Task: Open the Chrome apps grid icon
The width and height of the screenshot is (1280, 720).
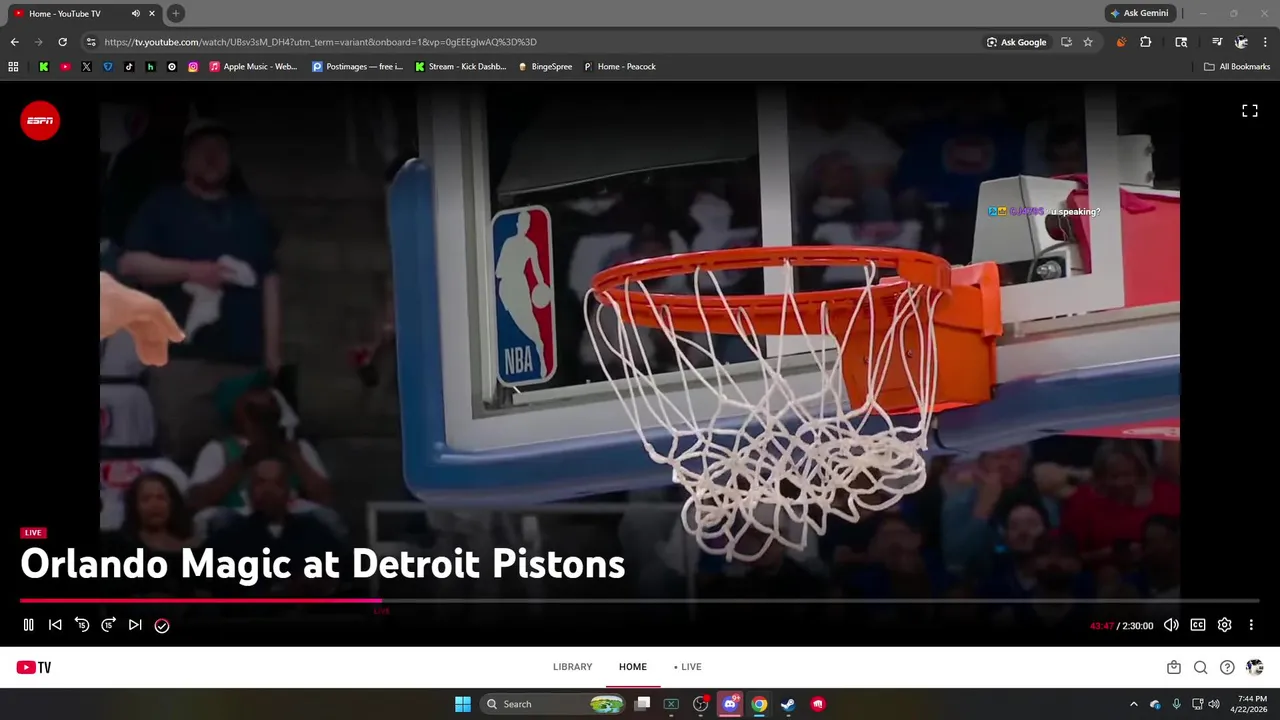Action: click(x=13, y=67)
